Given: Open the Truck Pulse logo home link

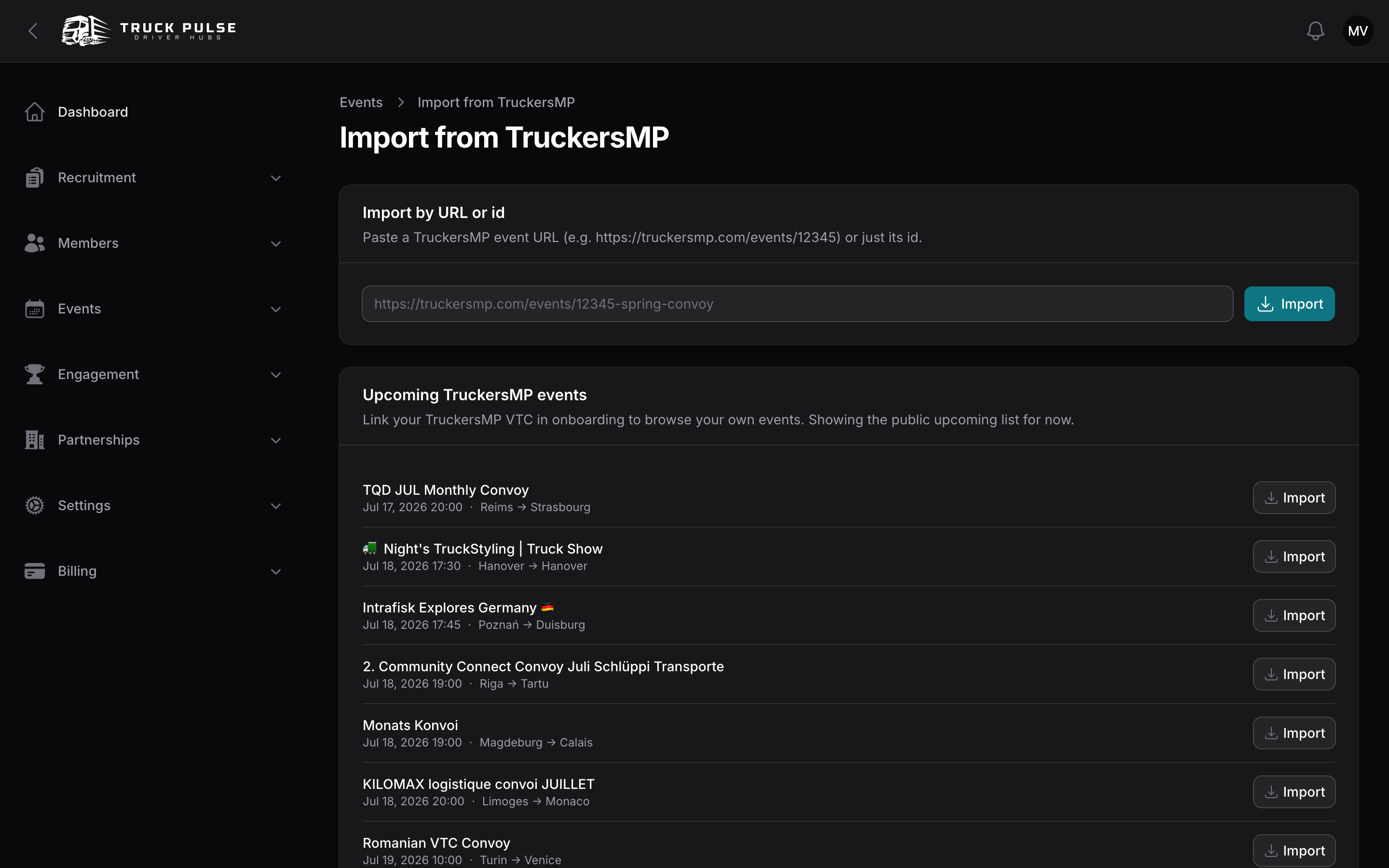Looking at the screenshot, I should click(149, 31).
